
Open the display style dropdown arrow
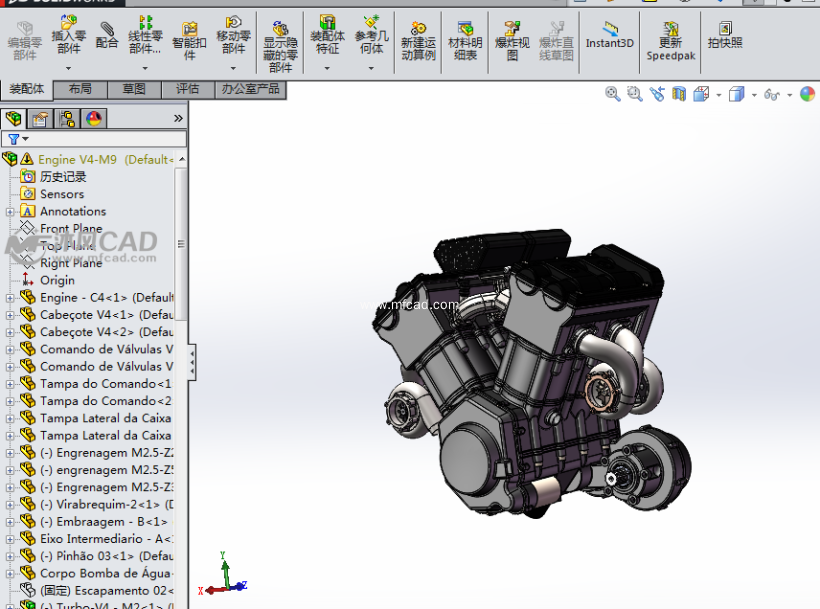tap(753, 95)
